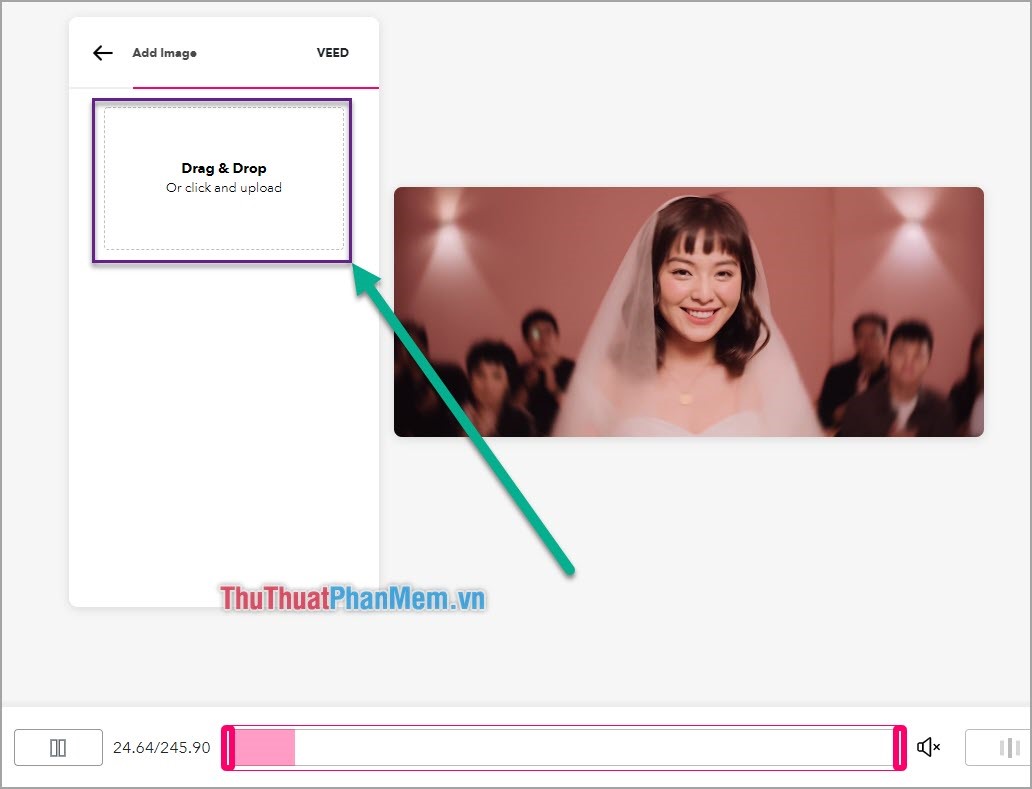This screenshot has height=789, width=1032.
Task: Click the back arrow in the Add Image panel
Action: (x=102, y=53)
